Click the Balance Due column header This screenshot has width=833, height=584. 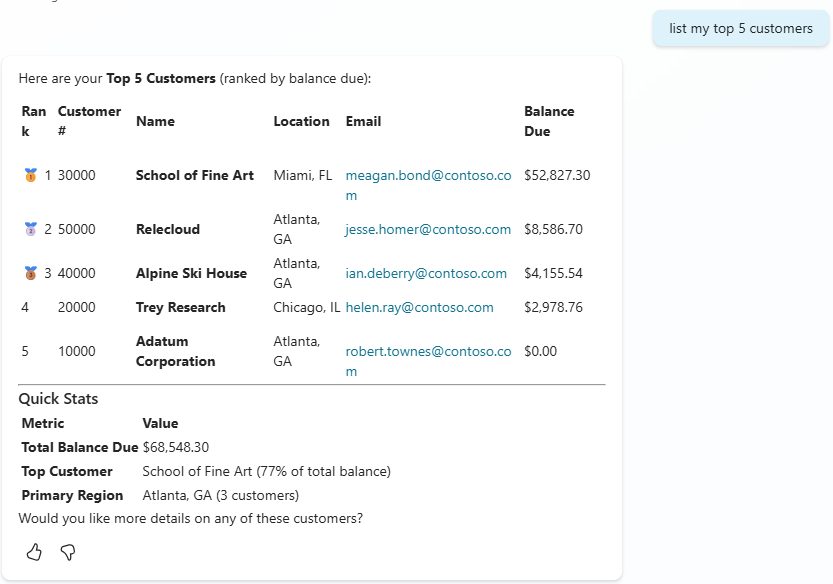(549, 121)
